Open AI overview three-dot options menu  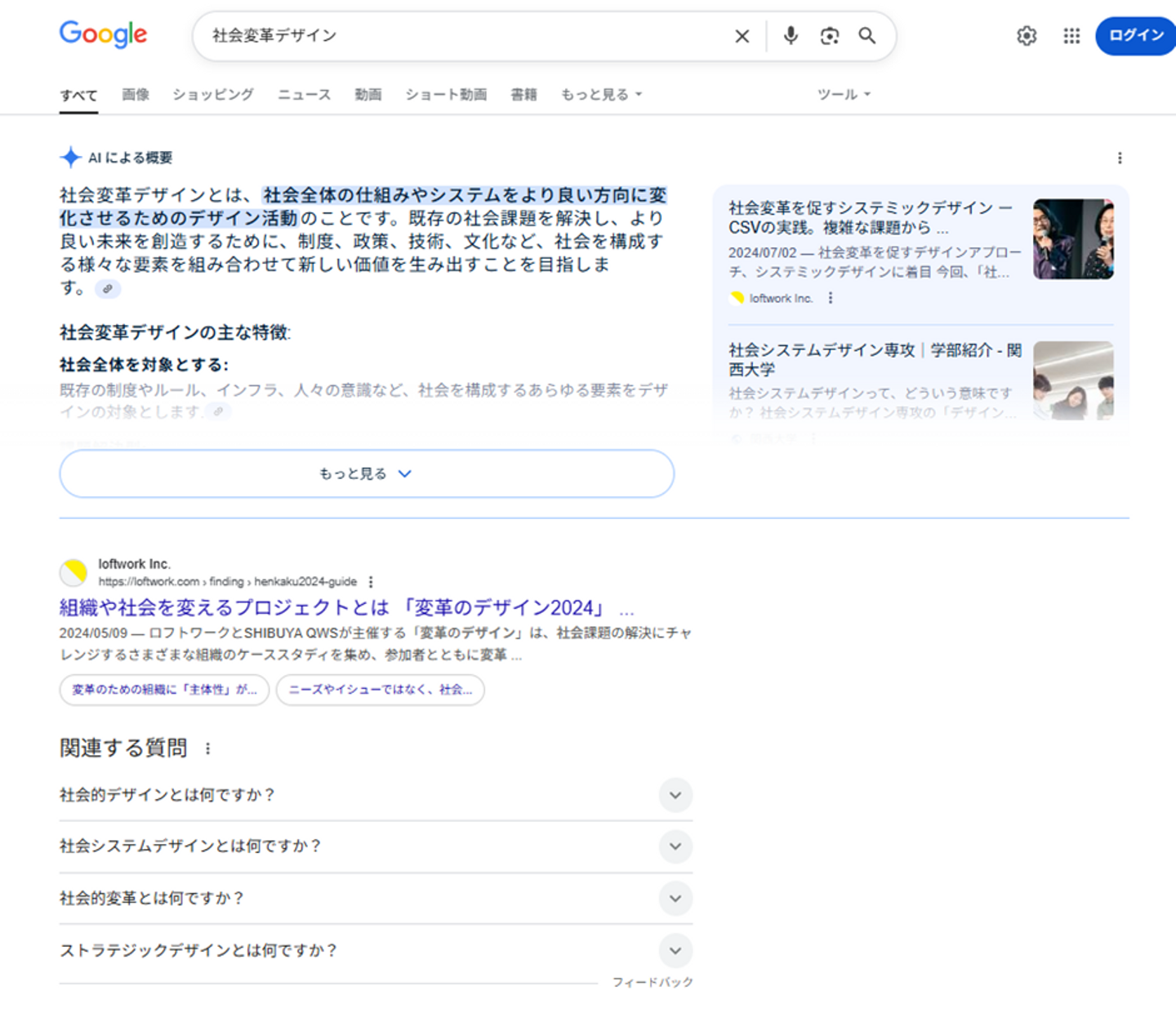pos(1120,158)
